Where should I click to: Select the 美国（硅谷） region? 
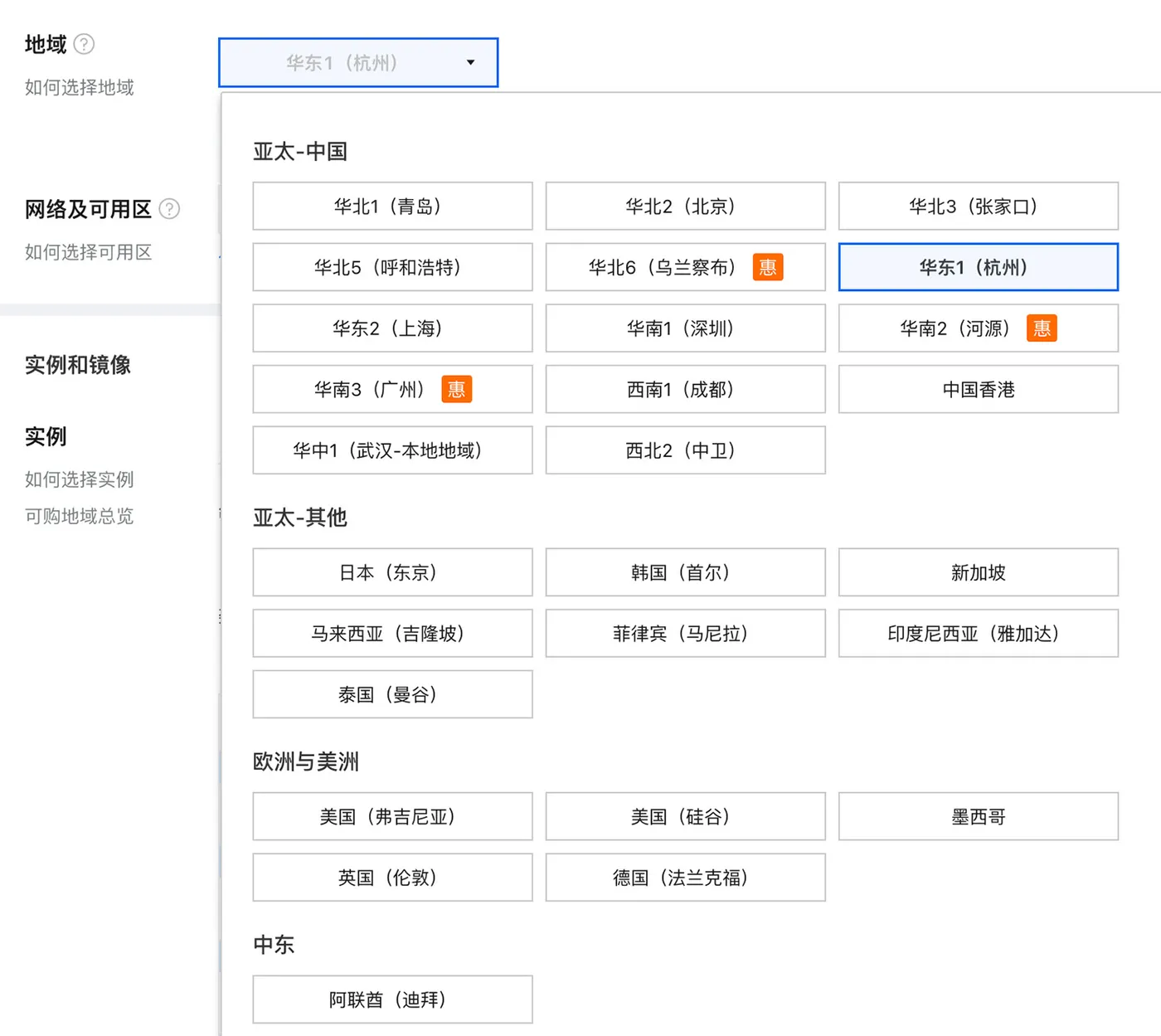685,816
